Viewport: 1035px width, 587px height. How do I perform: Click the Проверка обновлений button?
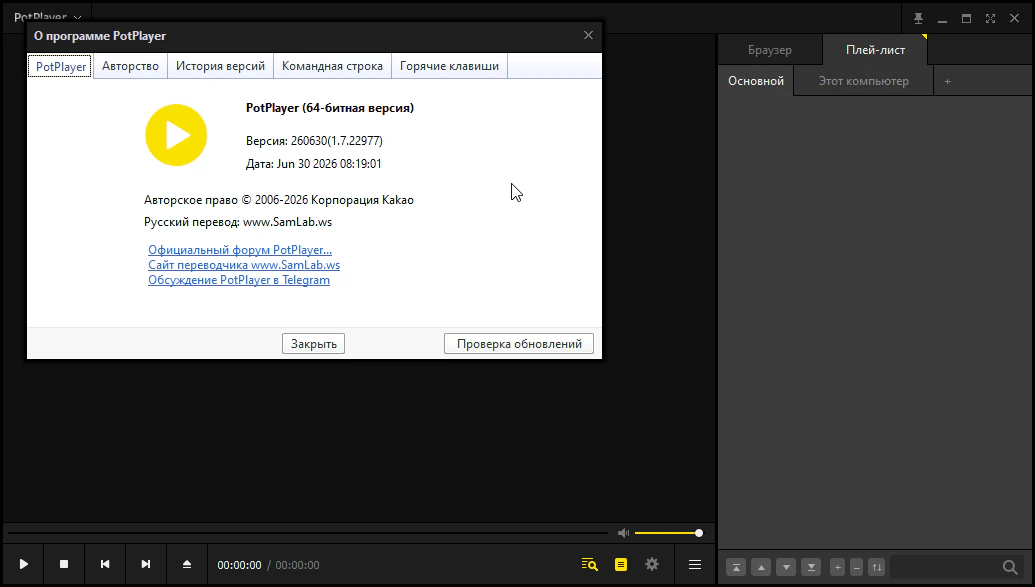pyautogui.click(x=519, y=343)
